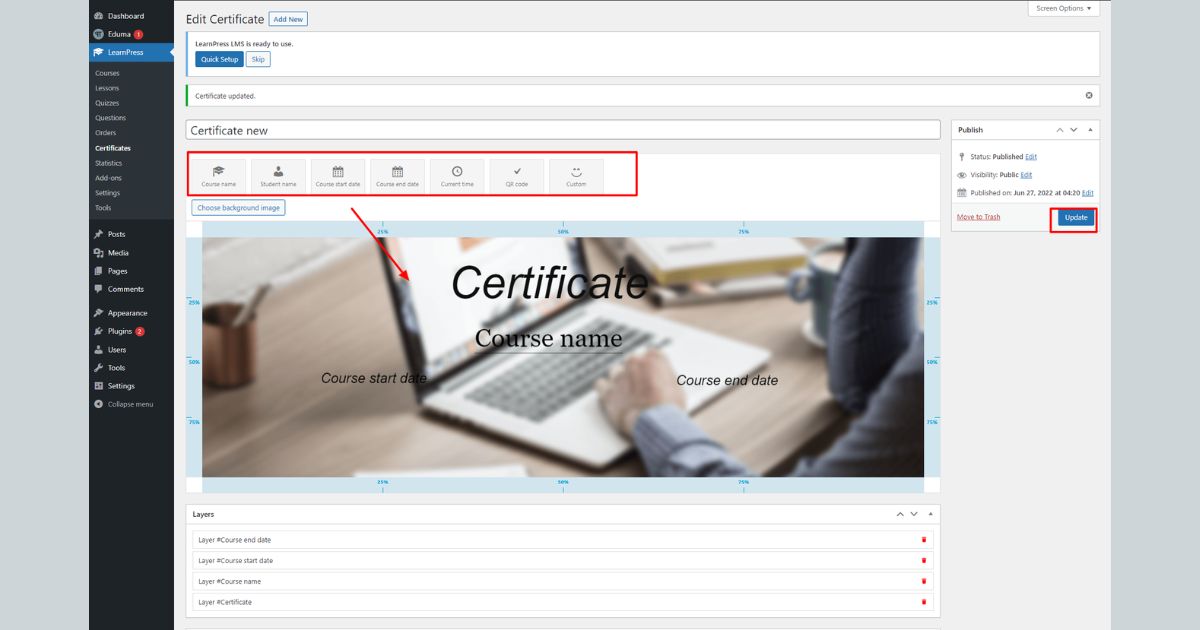Image resolution: width=1200 pixels, height=630 pixels.
Task: Edit the publish Status
Action: [x=1031, y=157]
